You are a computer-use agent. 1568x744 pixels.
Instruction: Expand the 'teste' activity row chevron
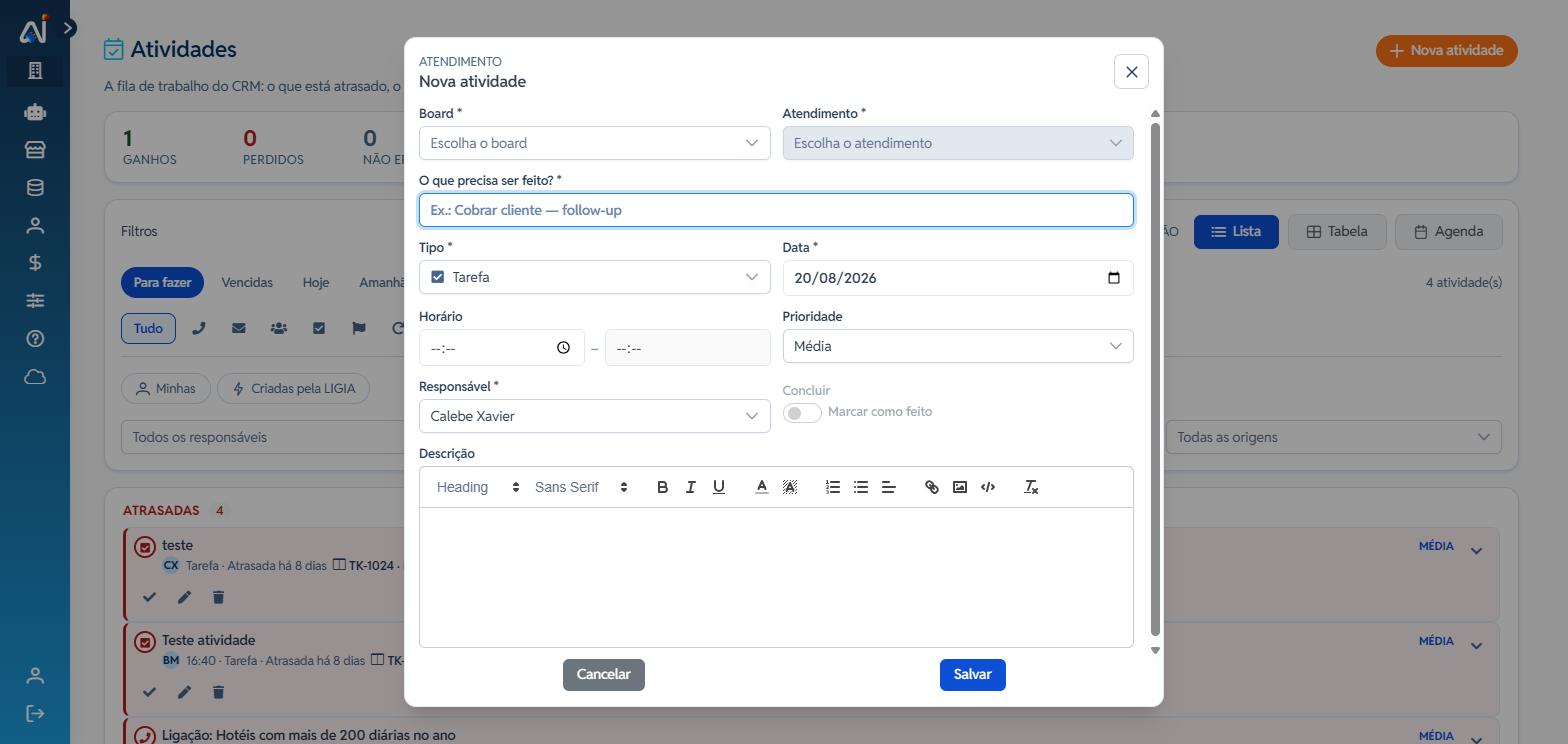pyautogui.click(x=1476, y=550)
